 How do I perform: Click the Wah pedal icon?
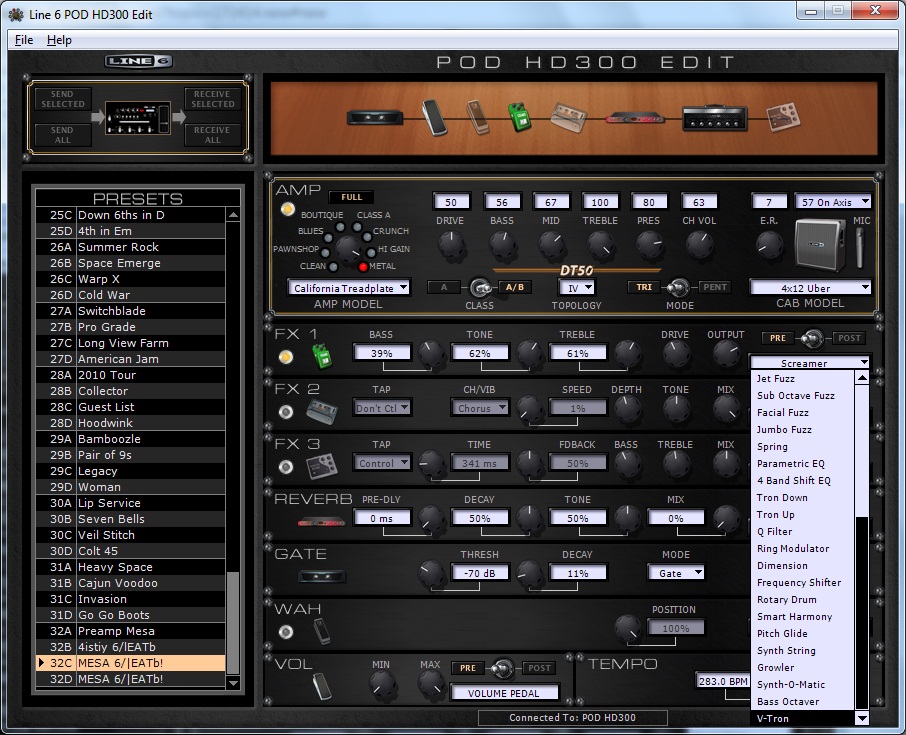[x=322, y=631]
